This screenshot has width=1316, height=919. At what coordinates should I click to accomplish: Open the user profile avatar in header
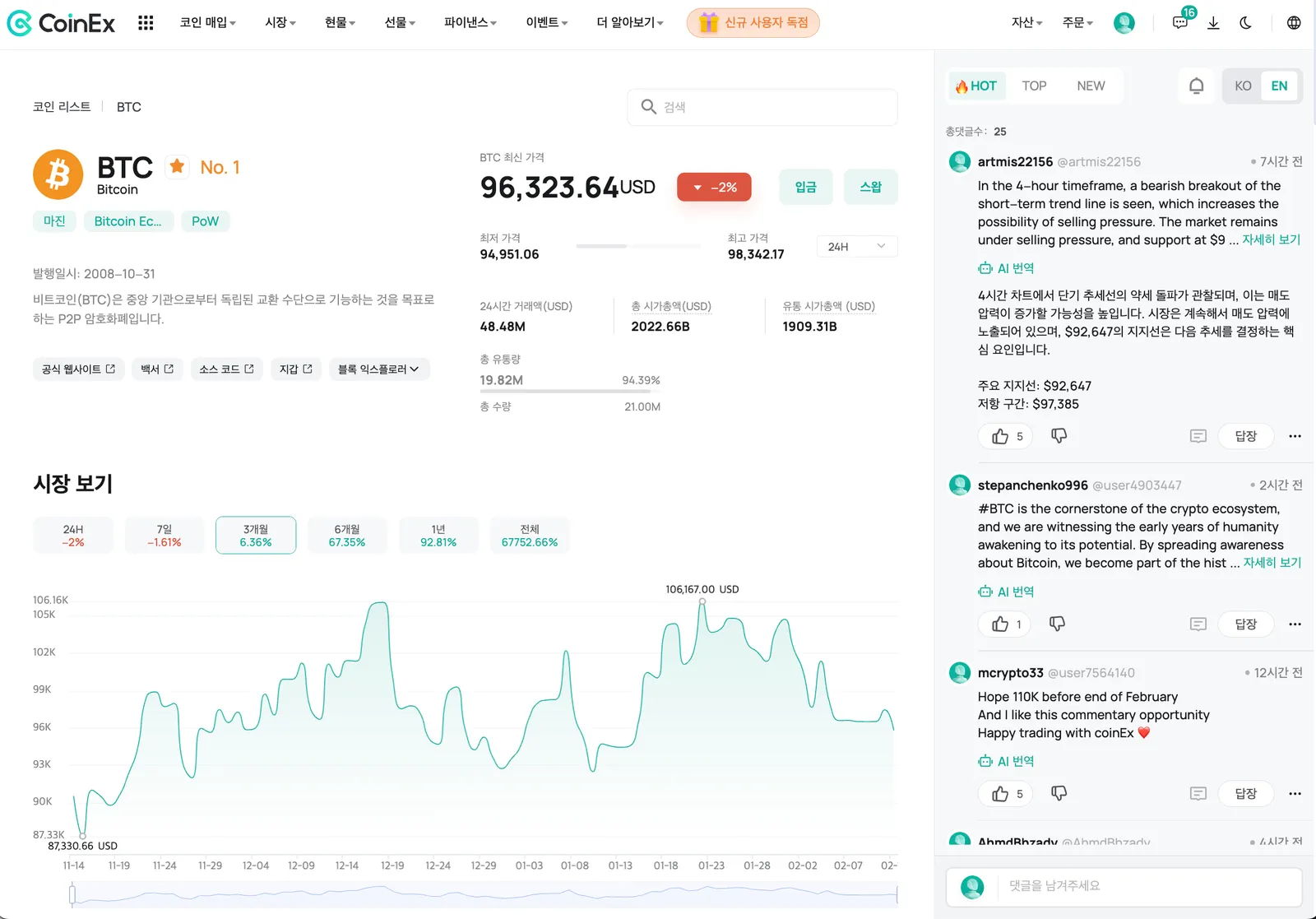[1124, 23]
